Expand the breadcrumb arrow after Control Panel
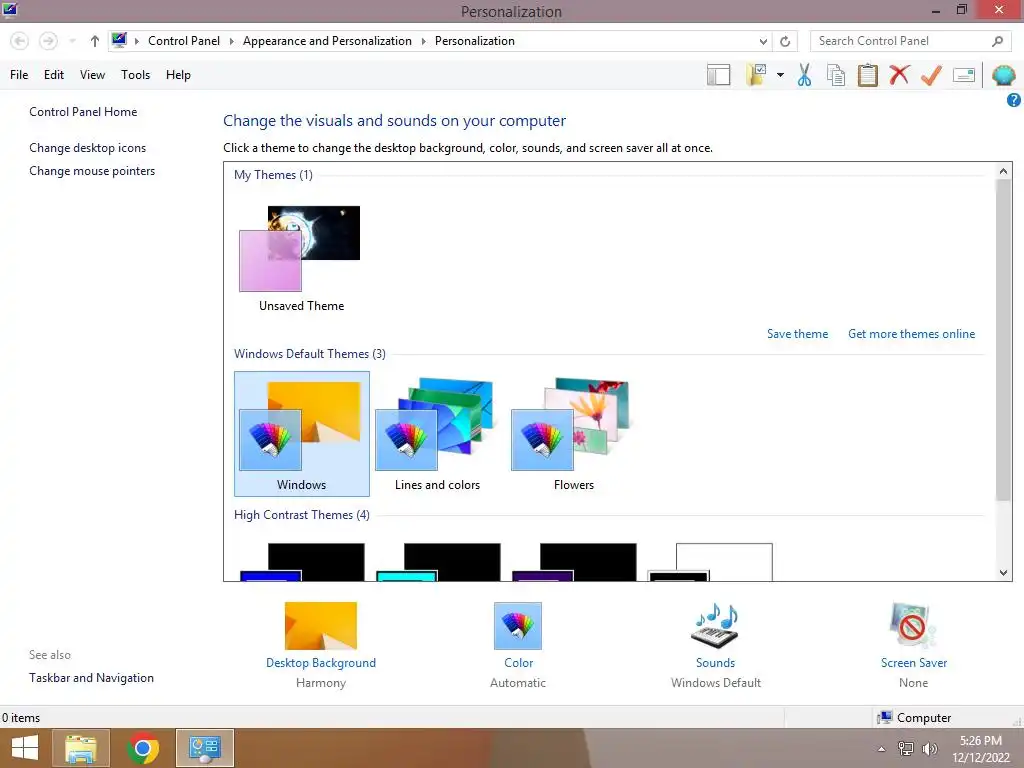 coord(231,41)
